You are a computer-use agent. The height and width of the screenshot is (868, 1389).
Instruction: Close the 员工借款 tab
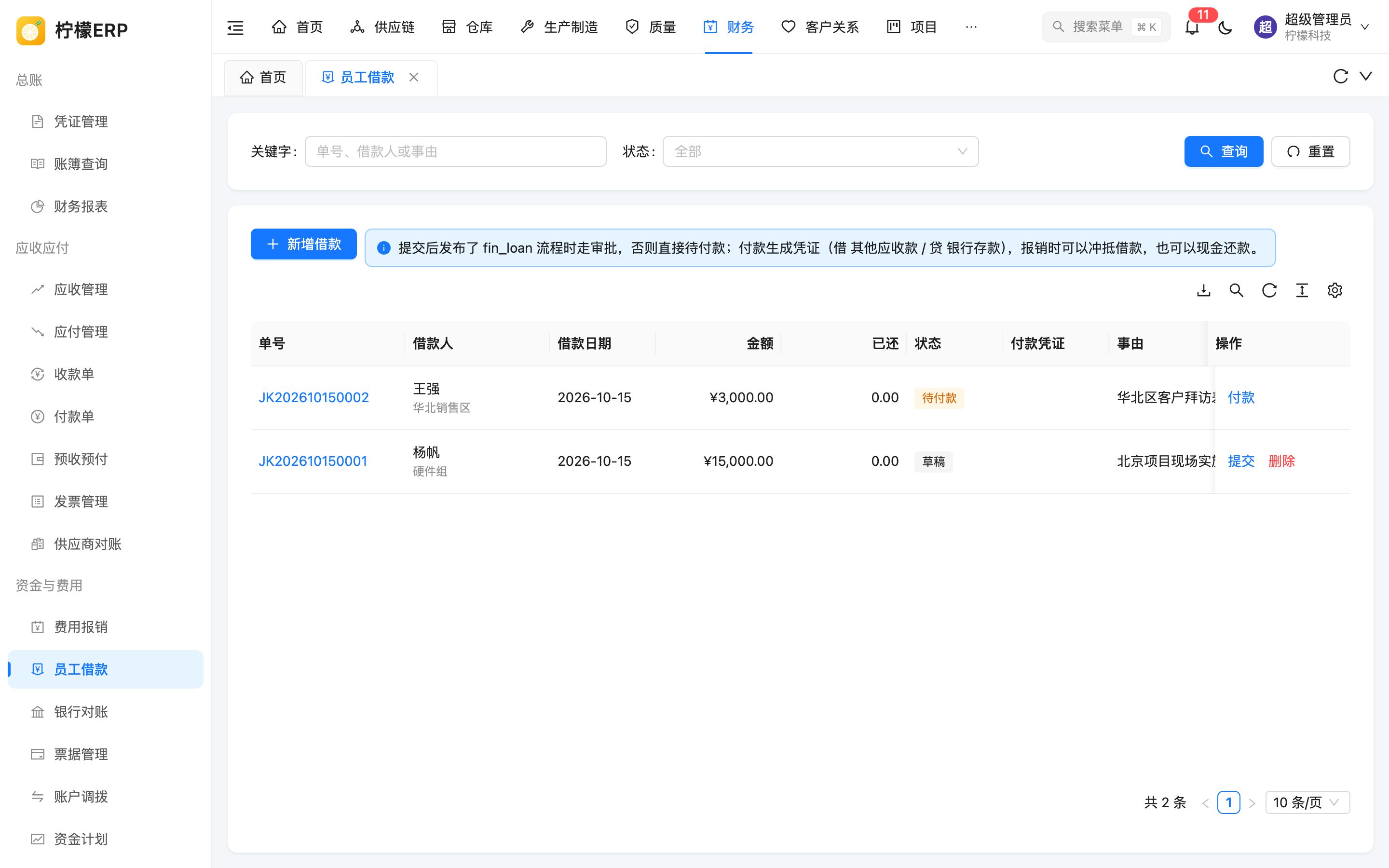(414, 77)
